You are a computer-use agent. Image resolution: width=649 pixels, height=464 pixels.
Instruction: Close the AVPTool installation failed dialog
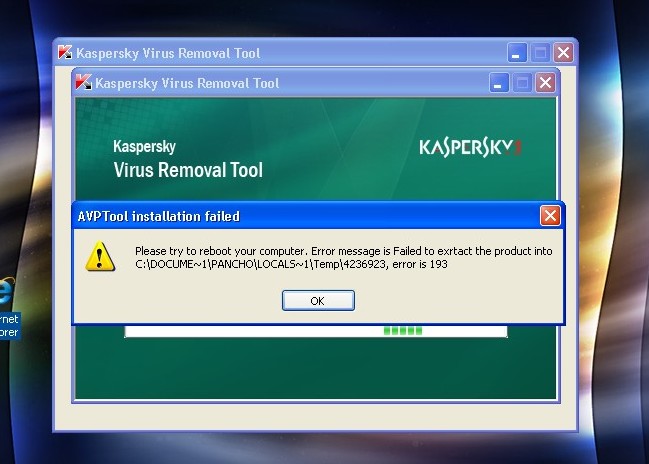(x=550, y=216)
